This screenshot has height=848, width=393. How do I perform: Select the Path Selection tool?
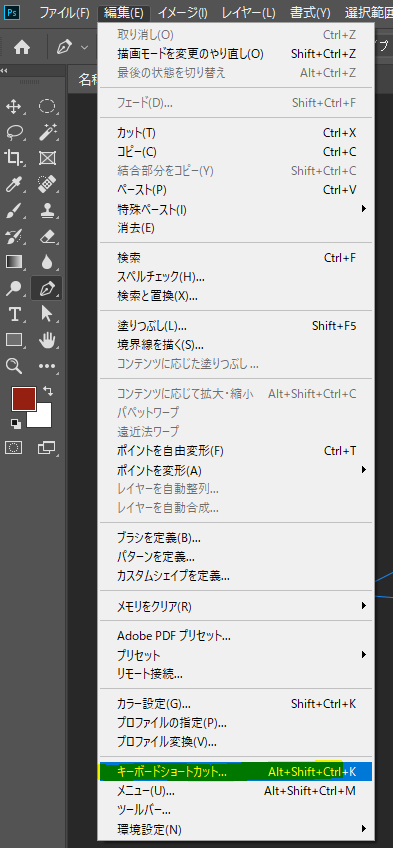pos(47,314)
